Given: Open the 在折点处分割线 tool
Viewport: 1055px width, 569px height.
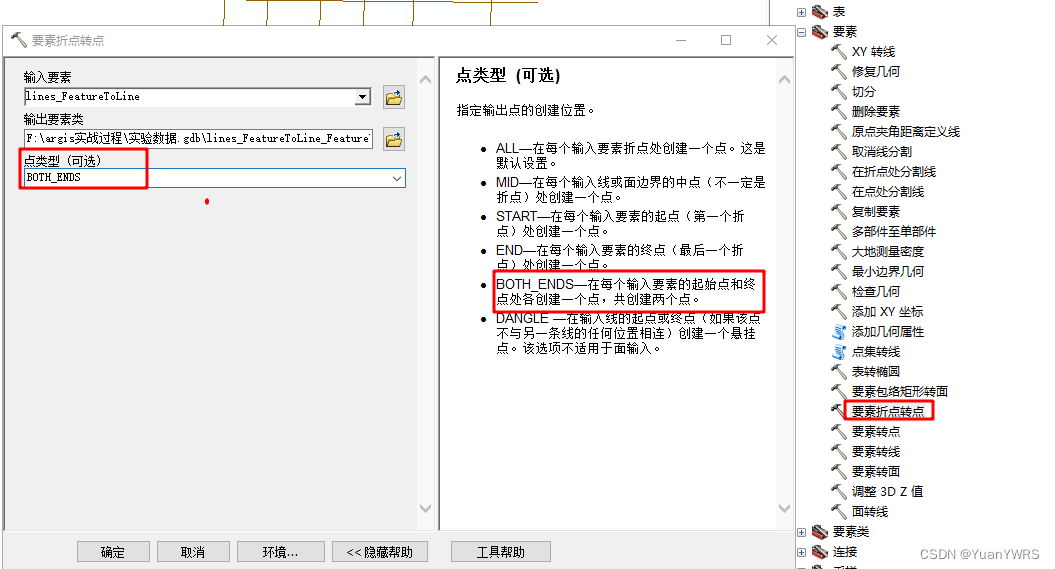Looking at the screenshot, I should pos(894,172).
